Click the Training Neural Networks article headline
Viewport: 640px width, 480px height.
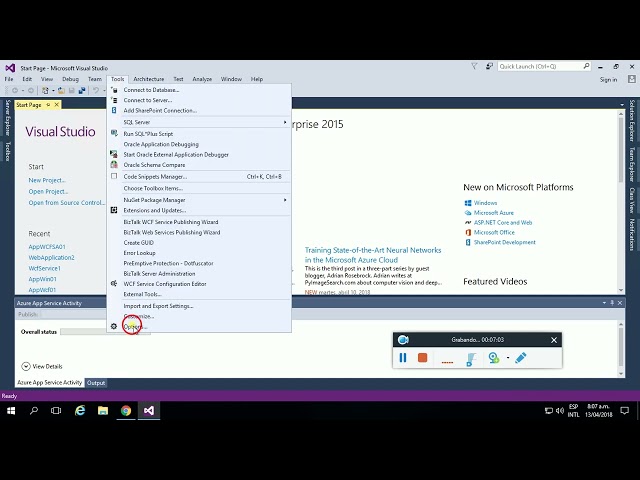pyautogui.click(x=373, y=255)
